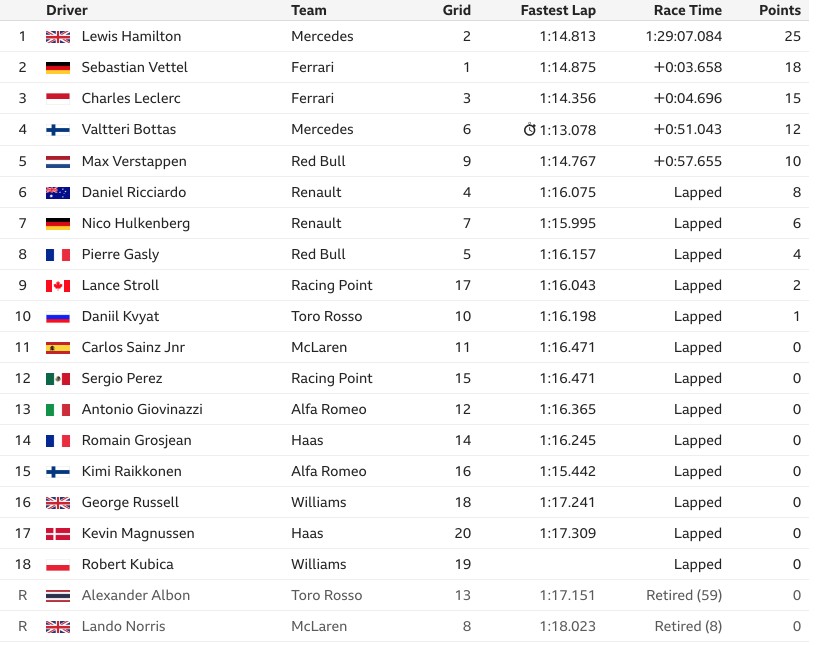Click the Danish flag beside Kevin Magnussen
The height and width of the screenshot is (645, 816).
[x=58, y=534]
